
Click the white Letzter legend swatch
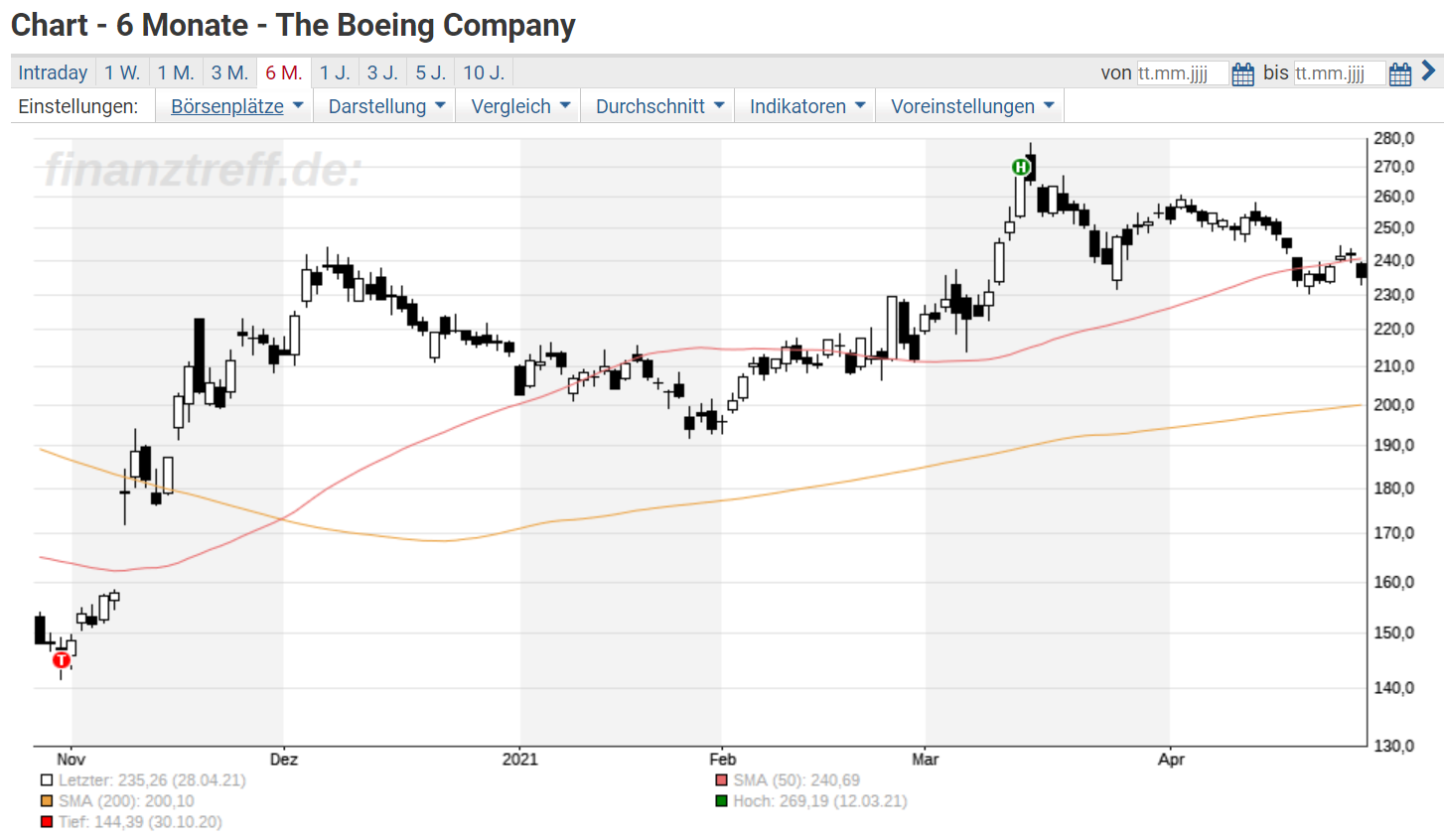pos(47,780)
